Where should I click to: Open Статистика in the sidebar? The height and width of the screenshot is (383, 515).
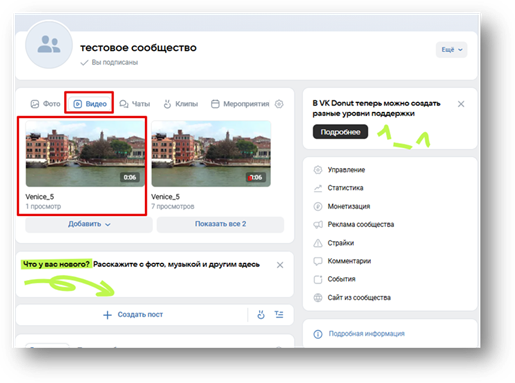pos(345,188)
